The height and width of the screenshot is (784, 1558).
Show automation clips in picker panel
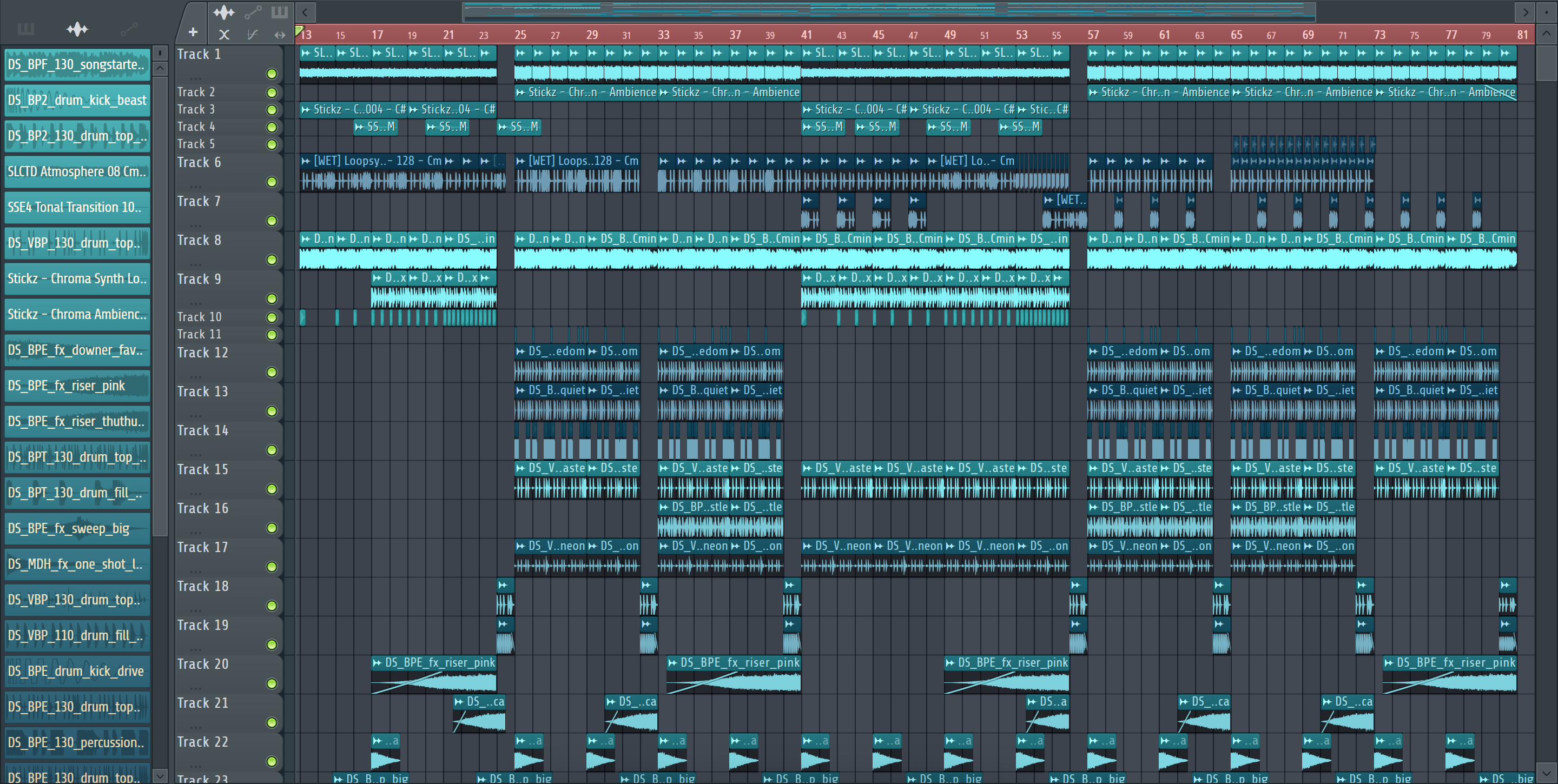[129, 29]
